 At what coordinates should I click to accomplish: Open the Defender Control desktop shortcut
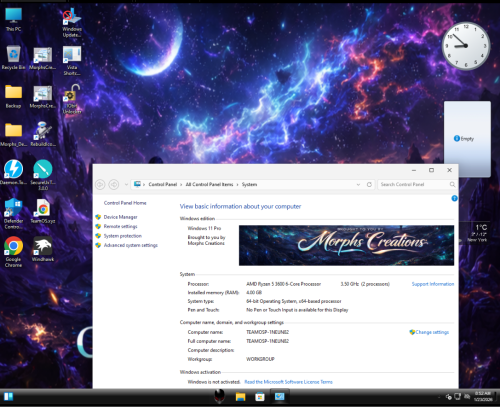[x=13, y=213]
